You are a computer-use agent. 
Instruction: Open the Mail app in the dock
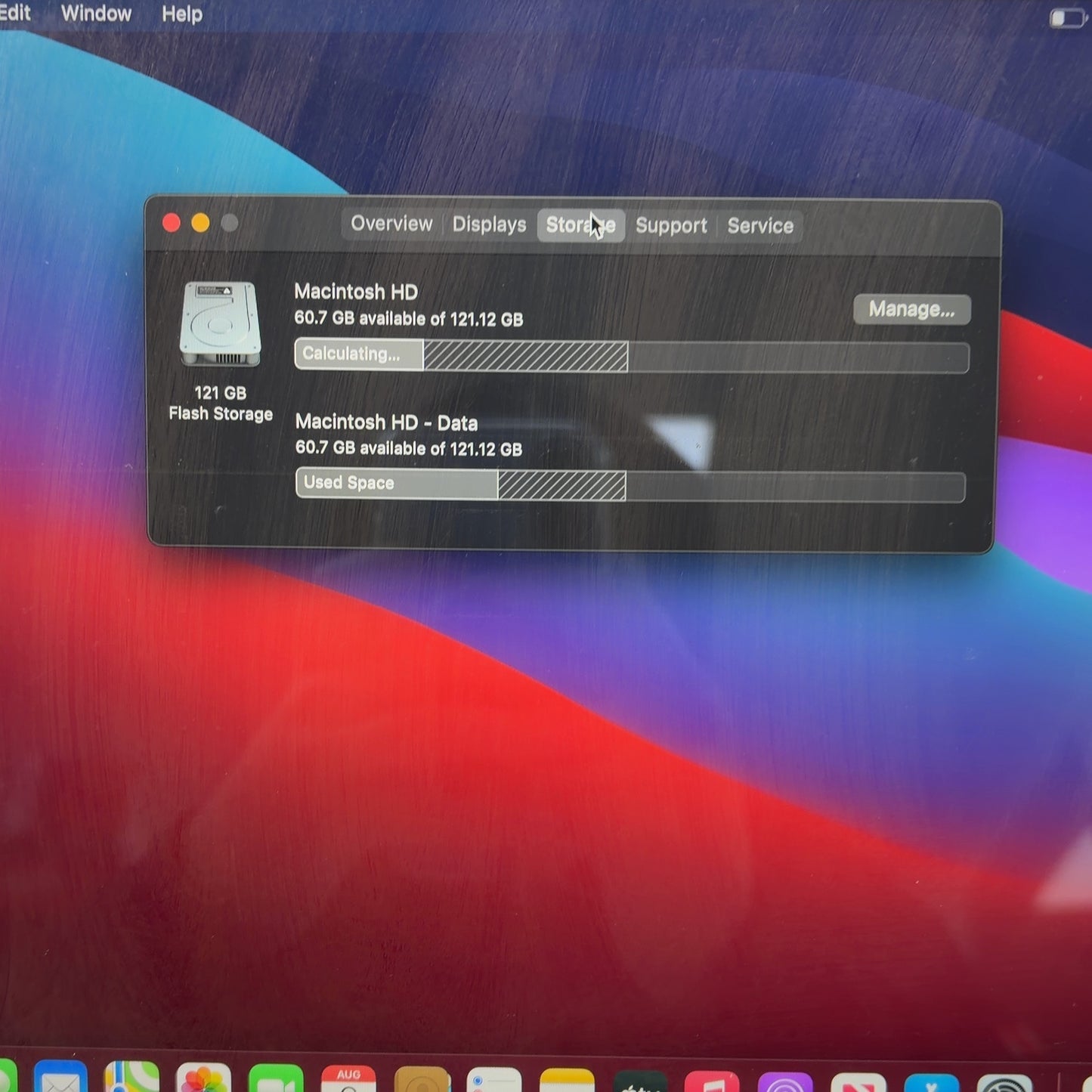[x=60, y=1078]
